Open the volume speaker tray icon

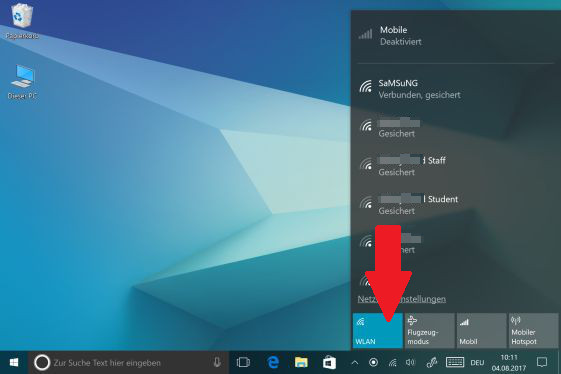coord(410,363)
